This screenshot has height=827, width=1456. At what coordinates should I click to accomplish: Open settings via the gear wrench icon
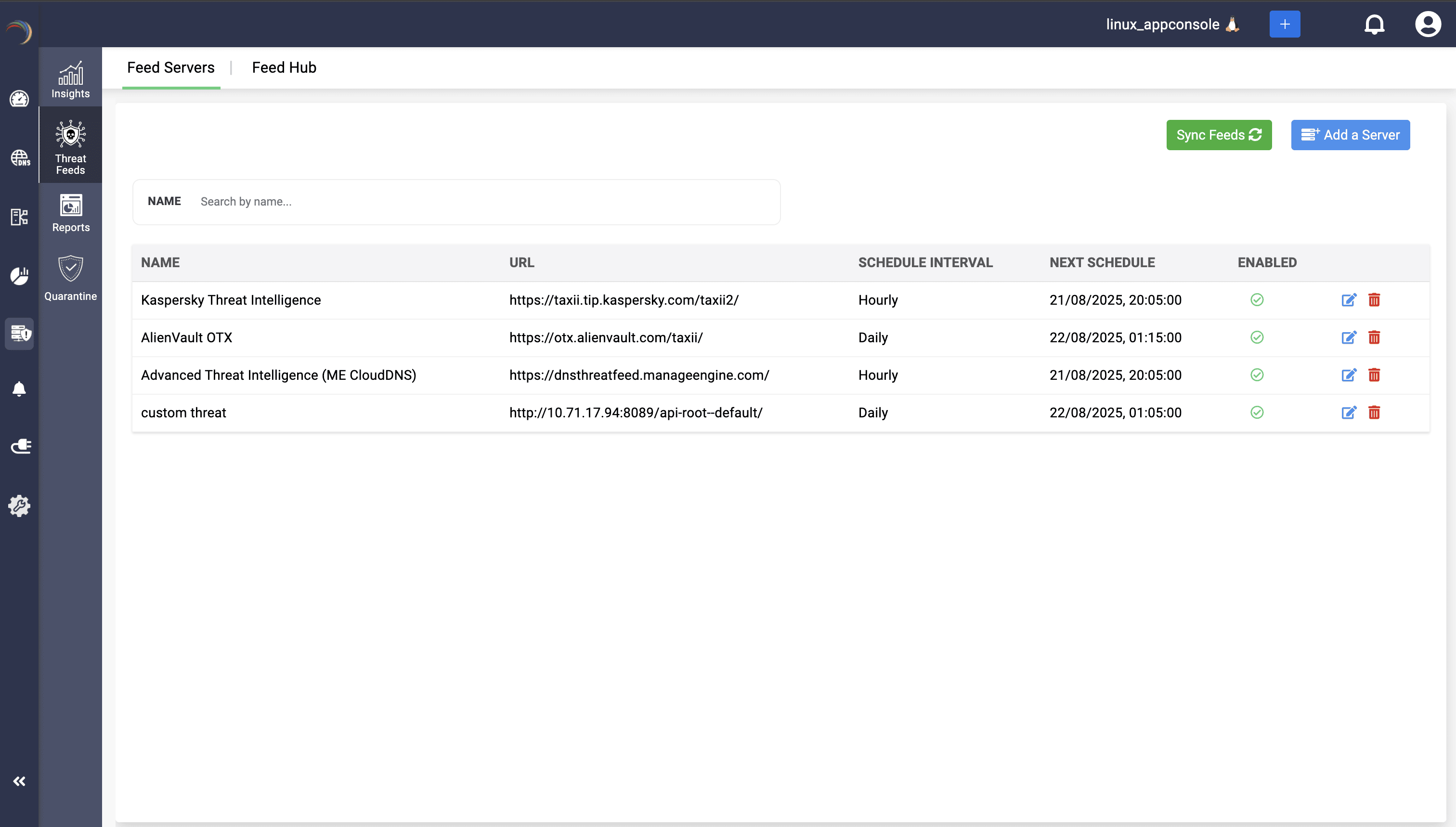tap(20, 506)
